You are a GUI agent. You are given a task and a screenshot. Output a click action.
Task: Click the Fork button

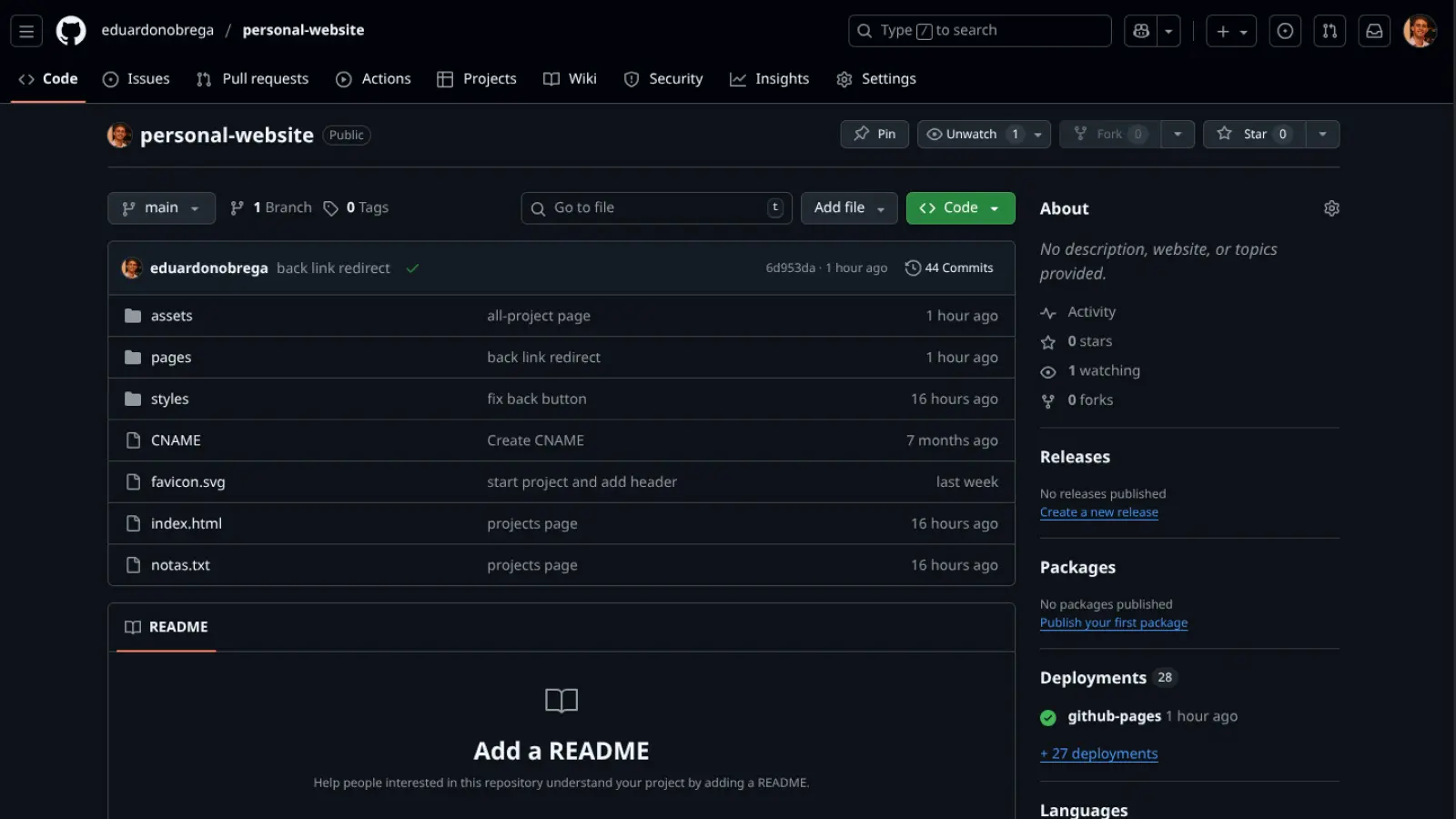click(1110, 135)
